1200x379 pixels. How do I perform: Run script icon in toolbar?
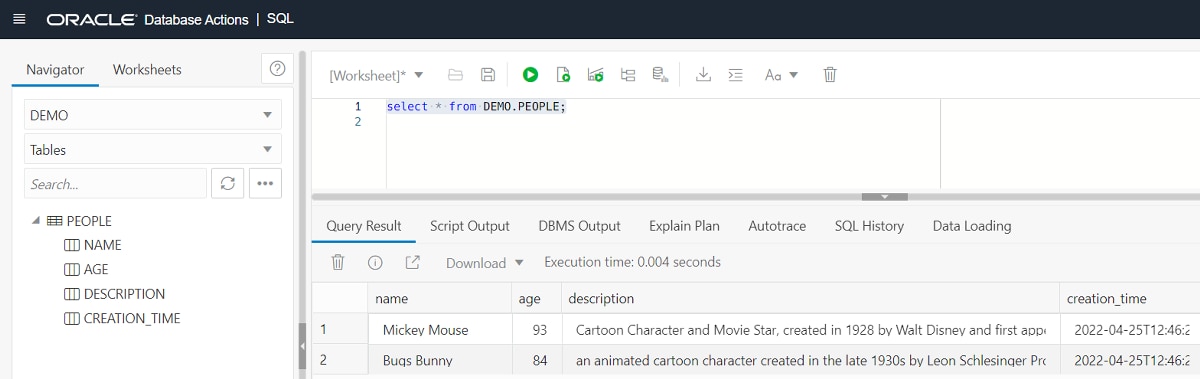point(563,74)
